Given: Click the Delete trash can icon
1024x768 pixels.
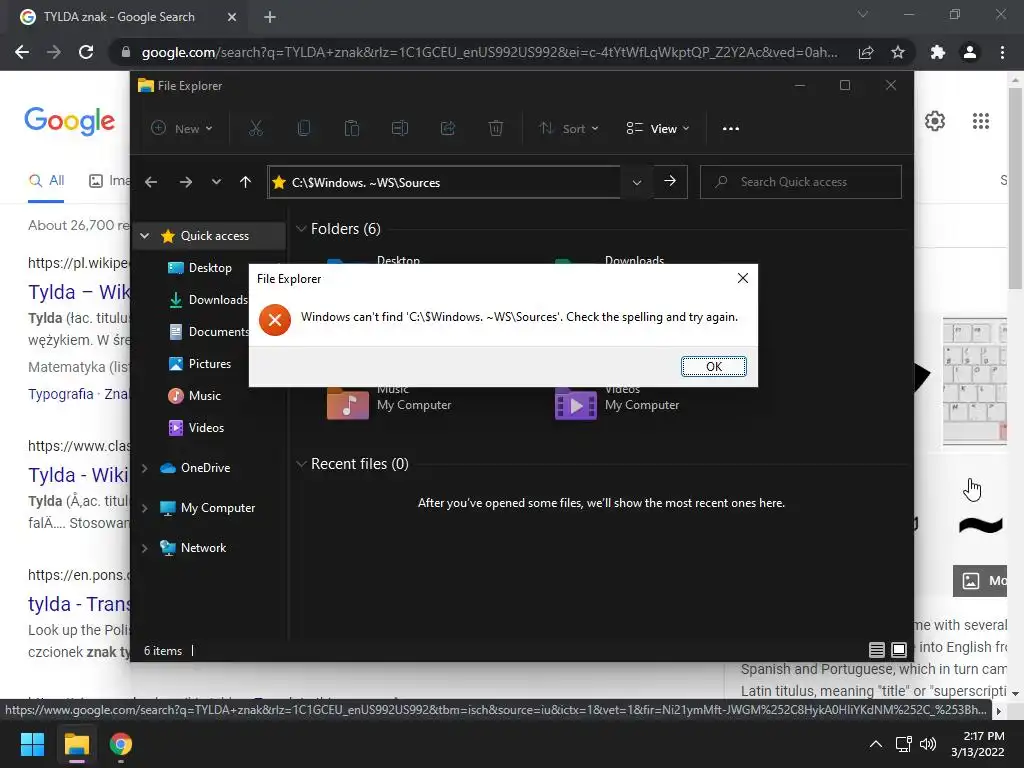Looking at the screenshot, I should pos(496,129).
